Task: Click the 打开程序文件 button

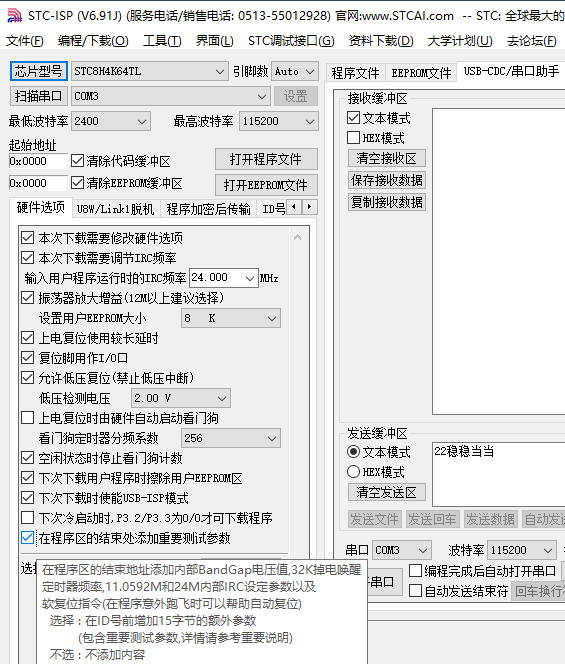Action: 266,159
